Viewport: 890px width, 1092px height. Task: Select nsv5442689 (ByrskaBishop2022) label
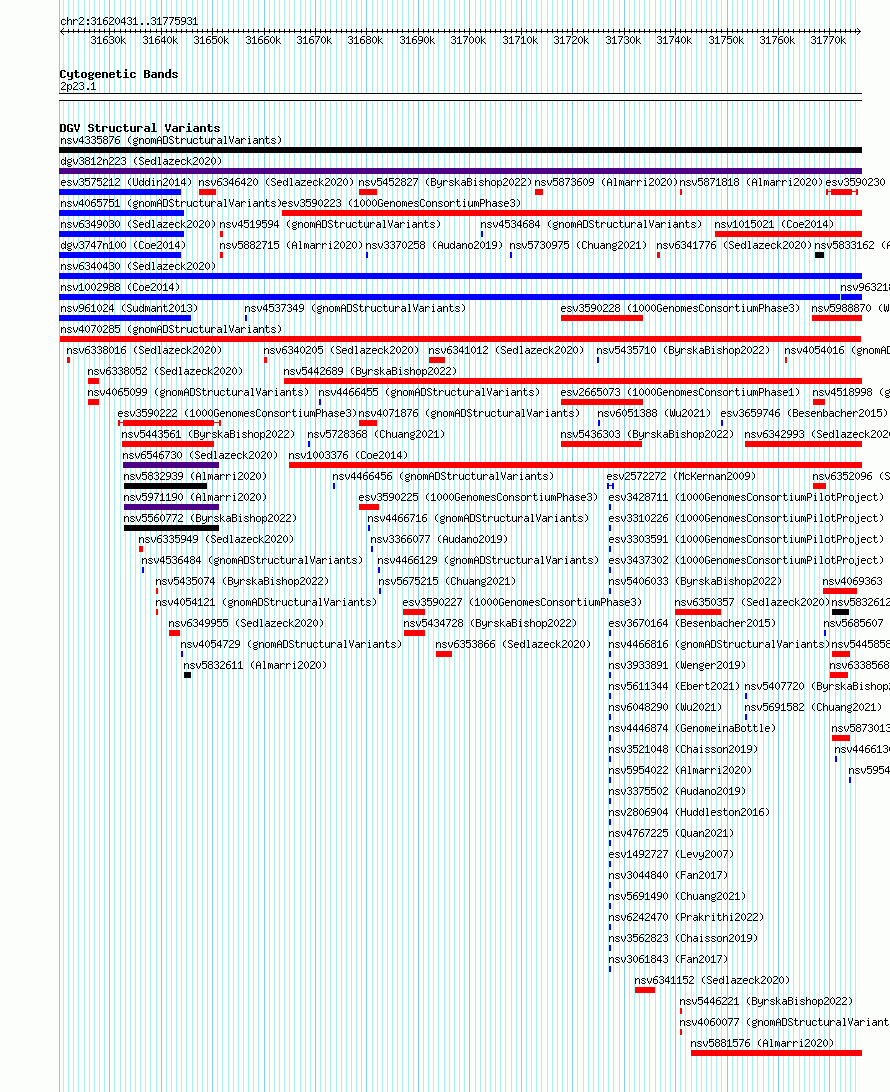370,371
